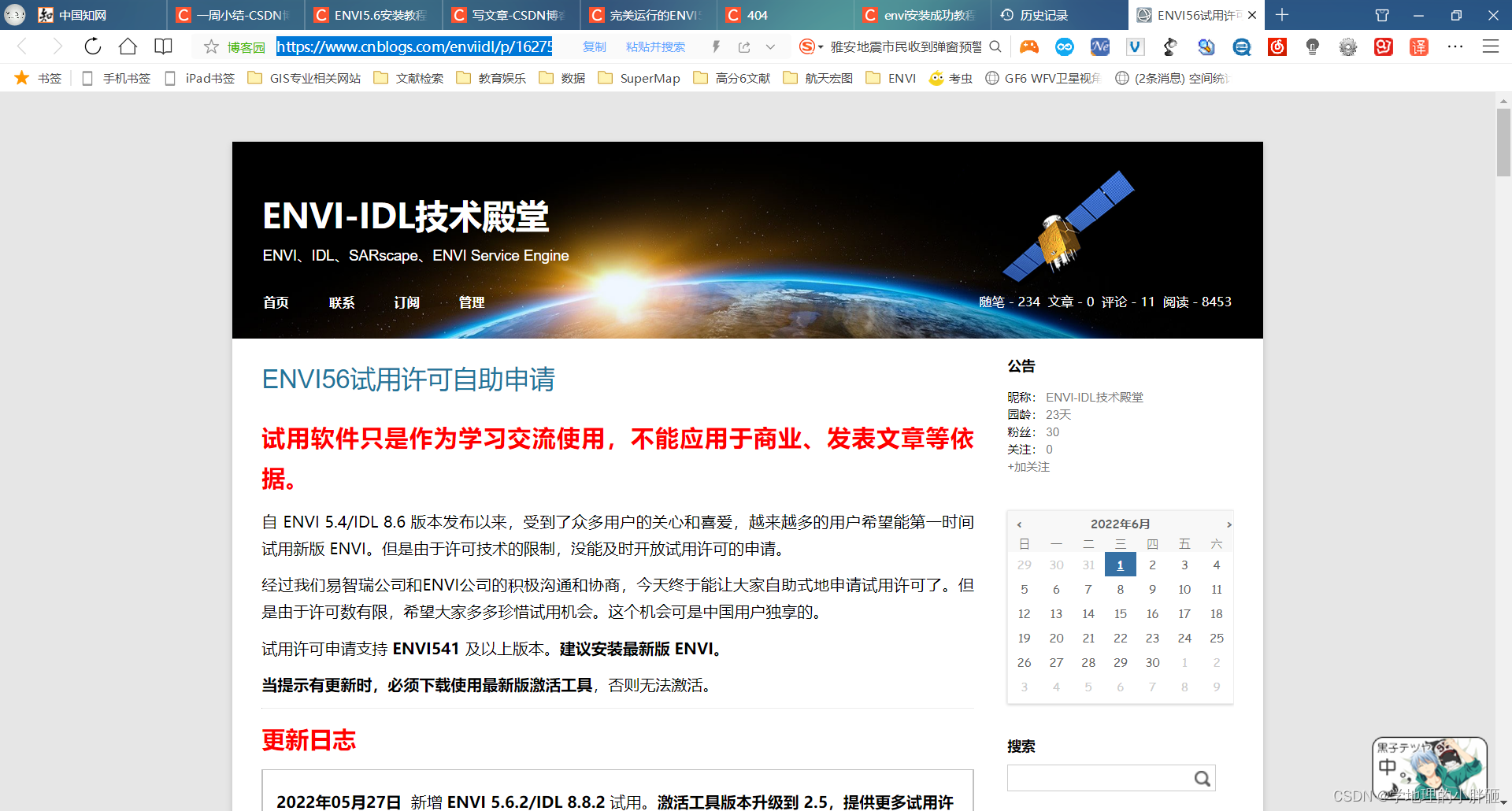Click 粘贴并搜索 in the address bar
Screen dimensions: 1512x811
coord(655,46)
